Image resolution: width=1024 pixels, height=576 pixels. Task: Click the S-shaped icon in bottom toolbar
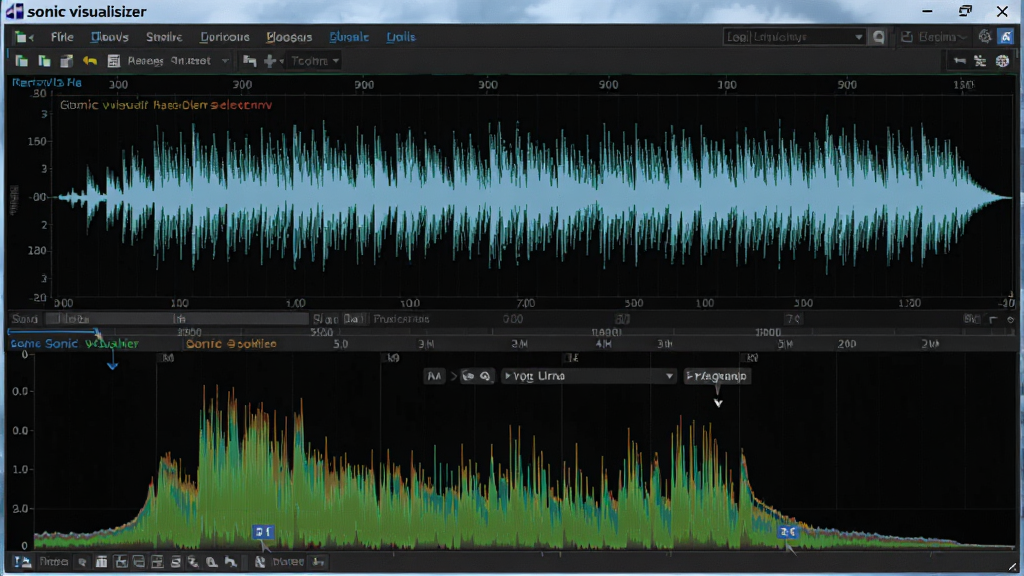[175, 562]
